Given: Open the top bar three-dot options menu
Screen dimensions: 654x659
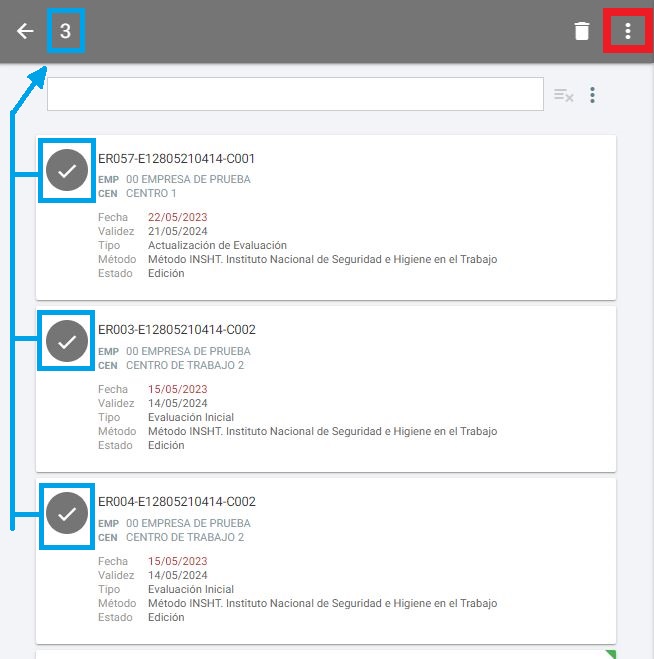Looking at the screenshot, I should tap(628, 31).
